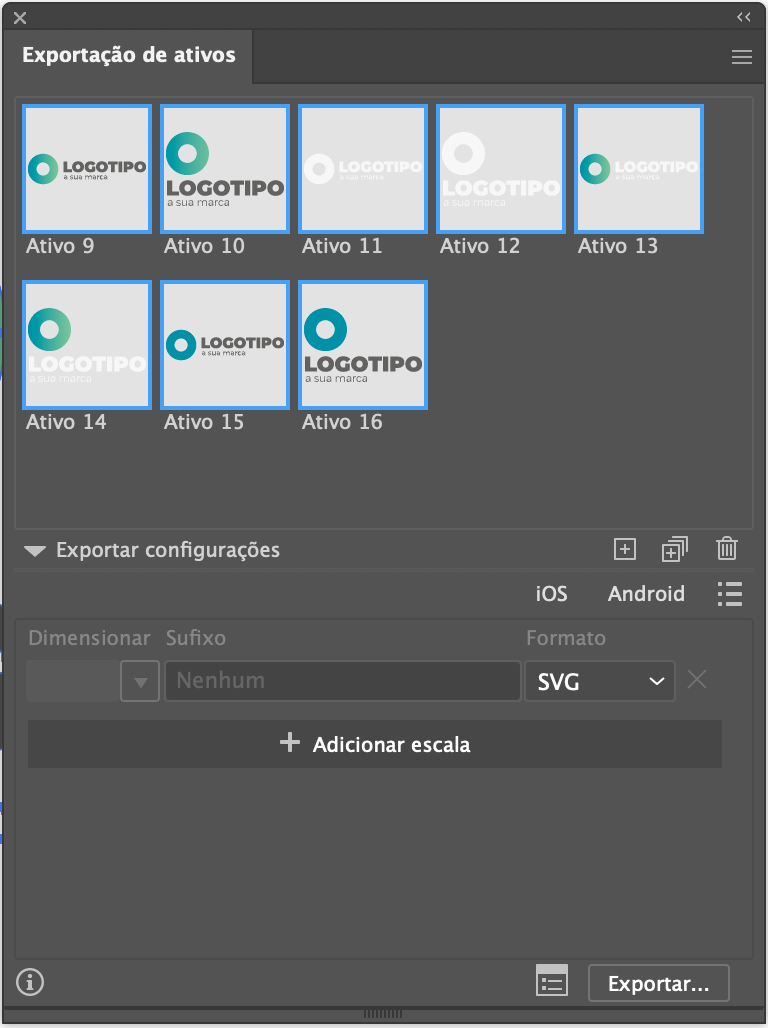Viewport: 768px width, 1028px height.
Task: Open the export dialog icon
Action: [552, 981]
